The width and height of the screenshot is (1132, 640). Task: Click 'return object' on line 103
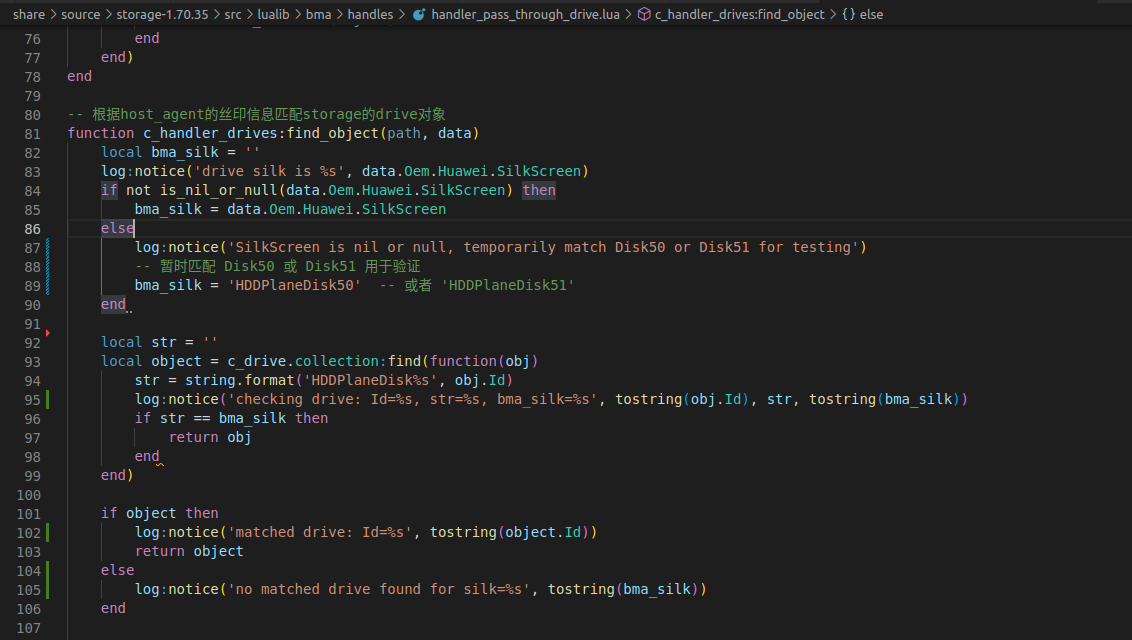click(x=189, y=551)
